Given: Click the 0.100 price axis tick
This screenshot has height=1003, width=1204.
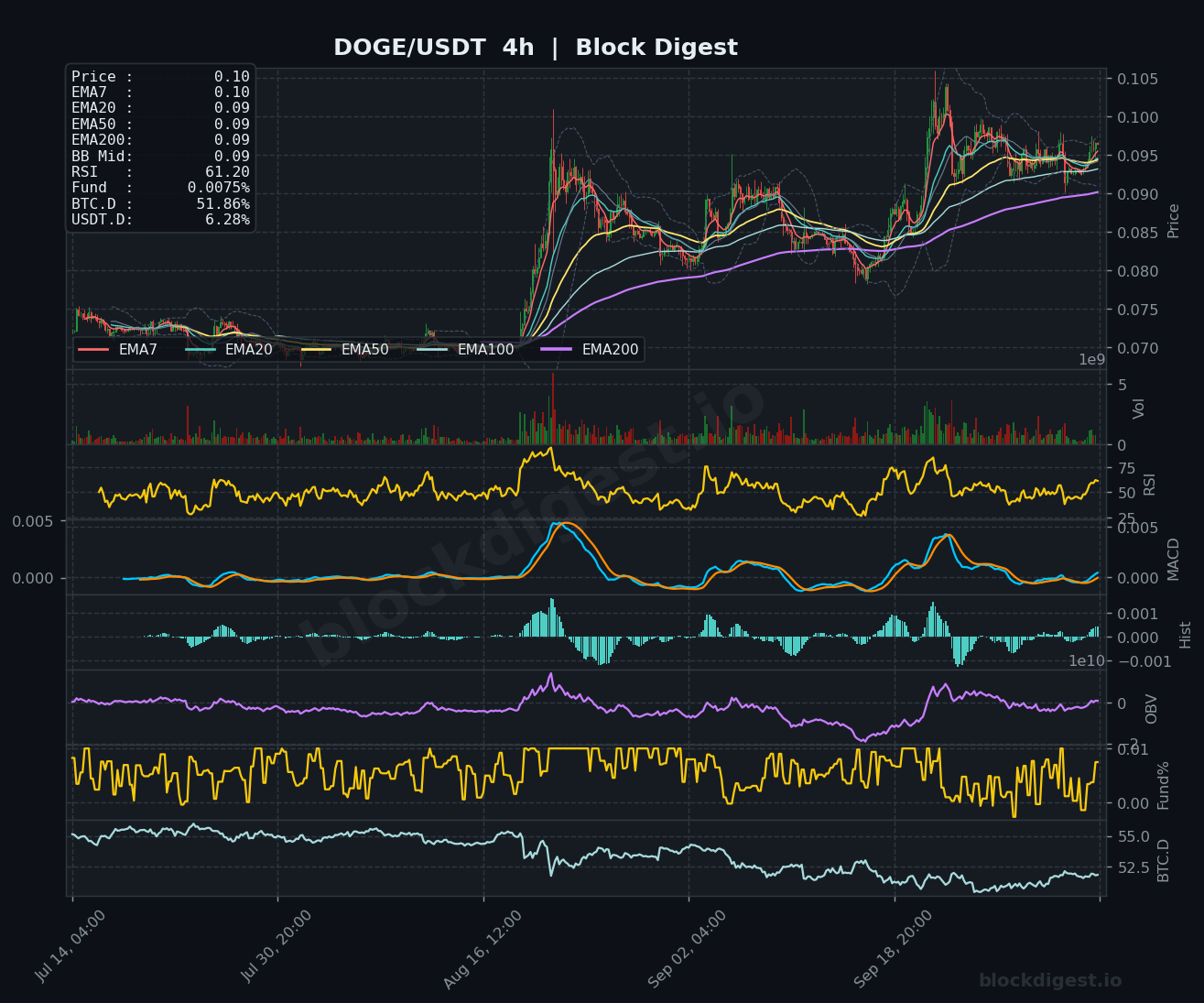Looking at the screenshot, I should pyautogui.click(x=1137, y=117).
